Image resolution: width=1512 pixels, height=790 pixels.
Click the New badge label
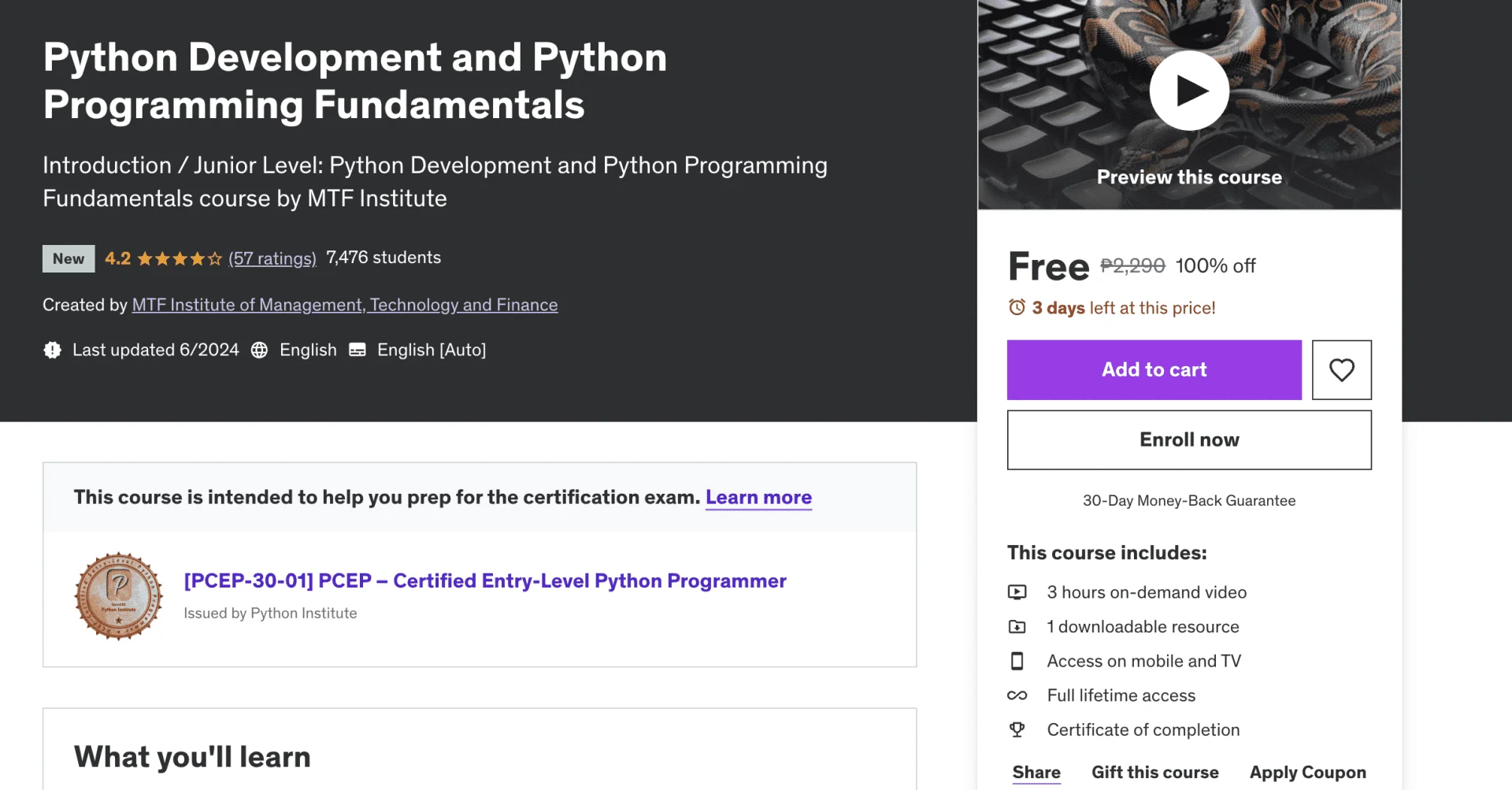pos(69,258)
